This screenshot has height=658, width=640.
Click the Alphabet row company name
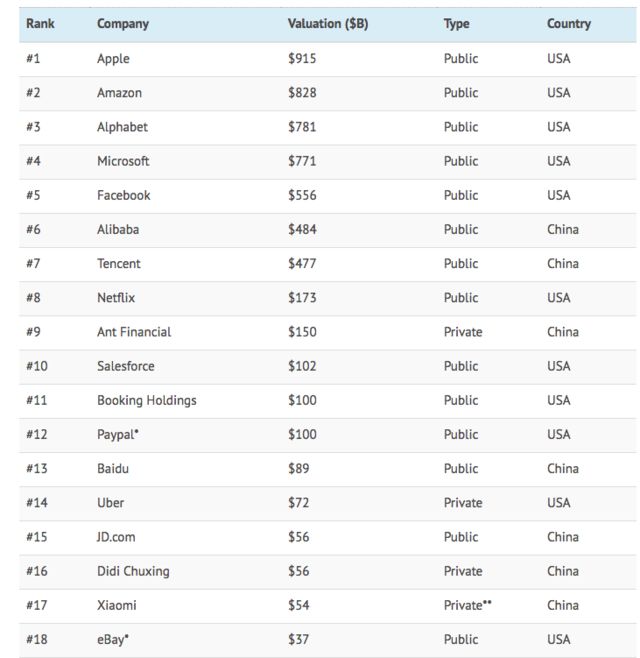tap(122, 127)
